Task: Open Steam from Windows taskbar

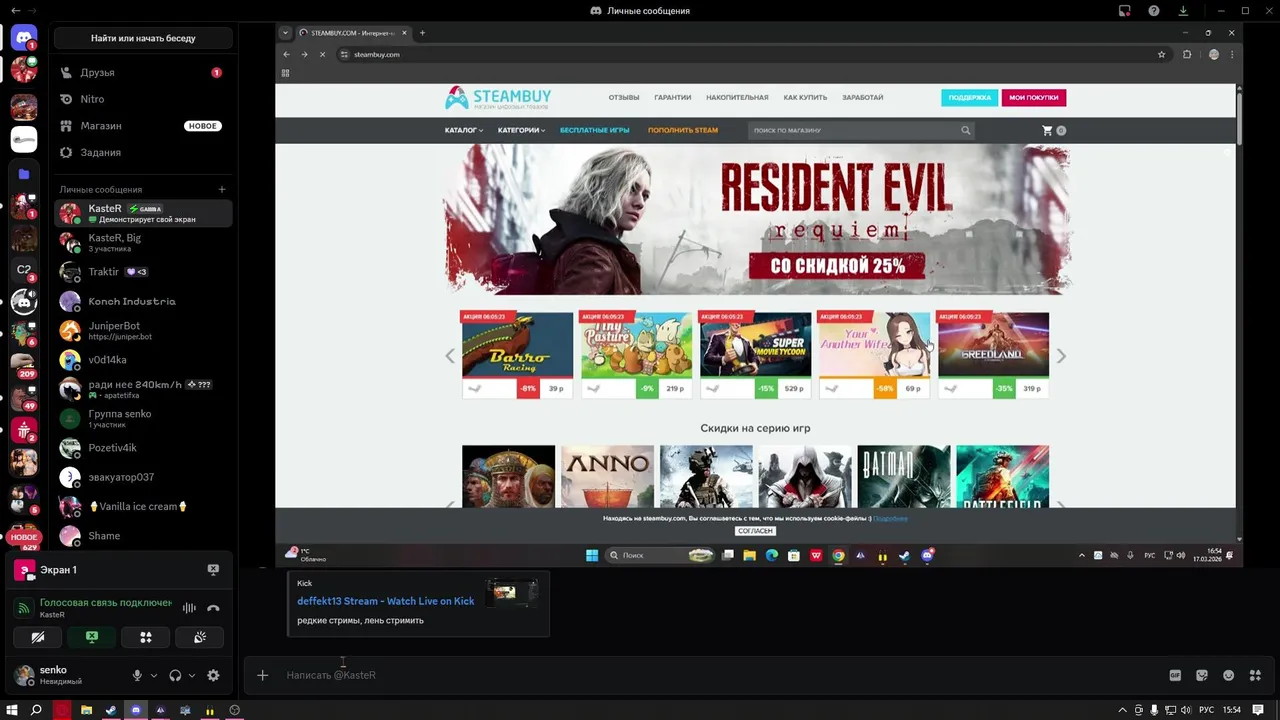Action: (111, 710)
